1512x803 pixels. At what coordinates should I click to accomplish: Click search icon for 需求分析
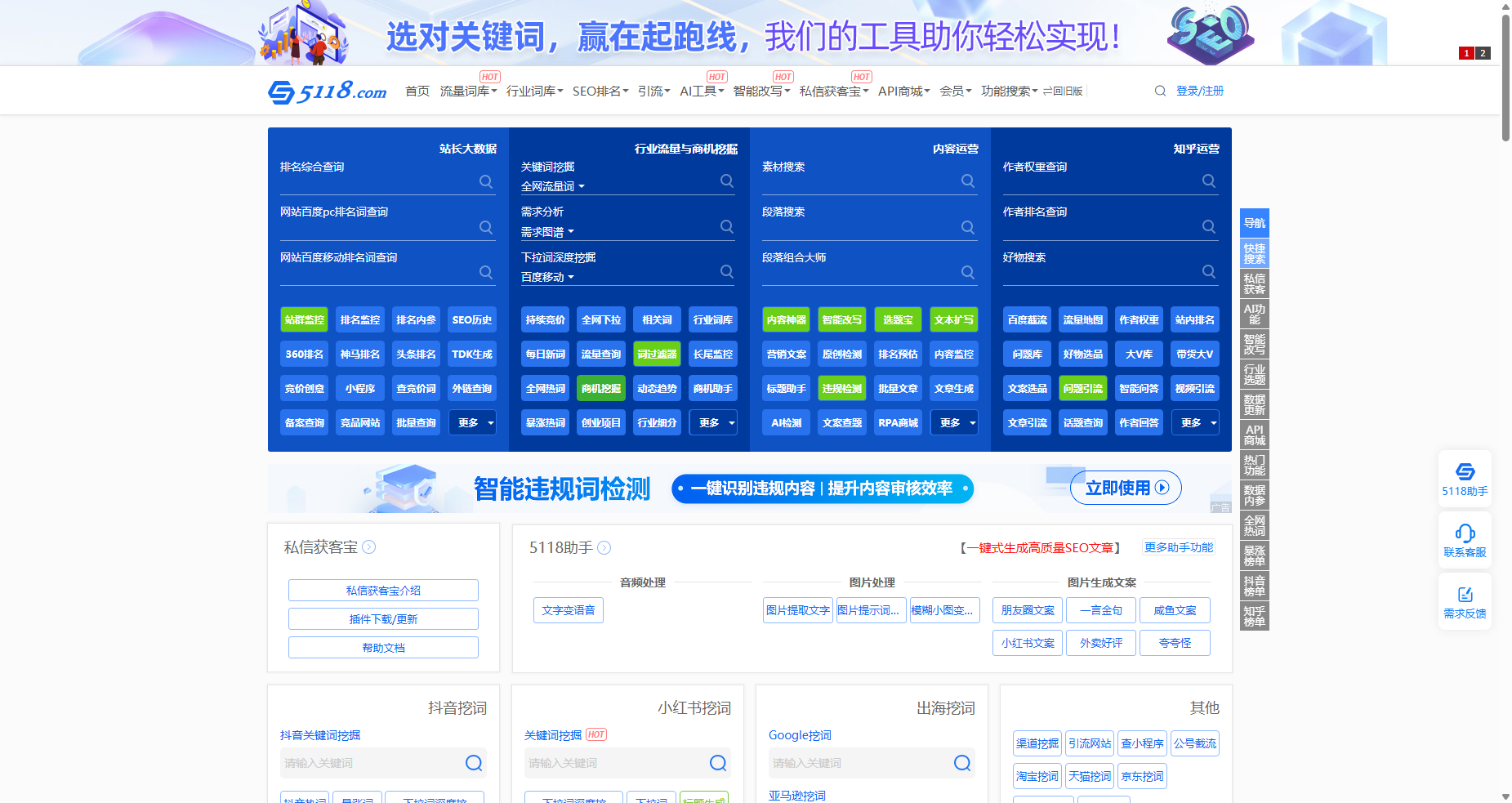click(x=727, y=226)
